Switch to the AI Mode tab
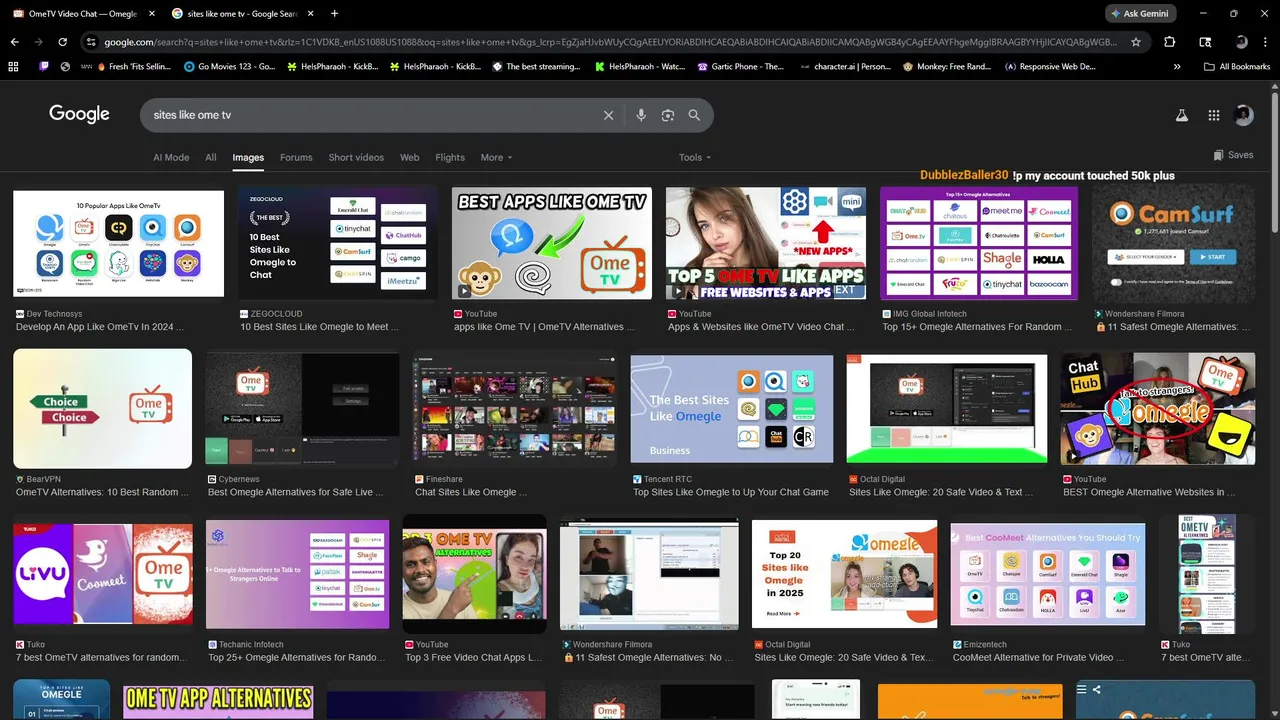1280x720 pixels. pos(171,157)
